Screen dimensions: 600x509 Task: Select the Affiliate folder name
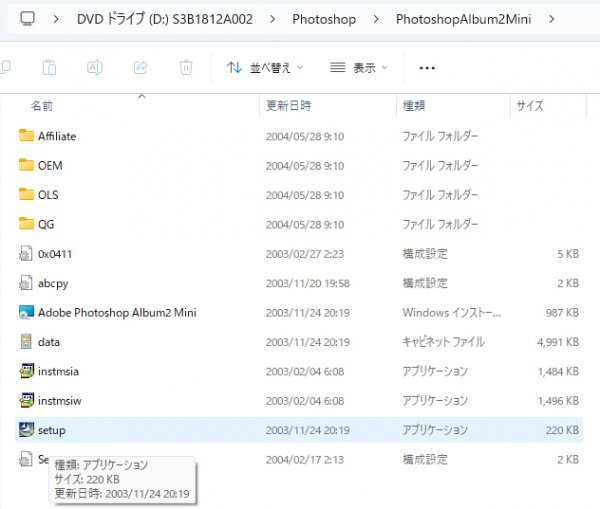tap(57, 136)
